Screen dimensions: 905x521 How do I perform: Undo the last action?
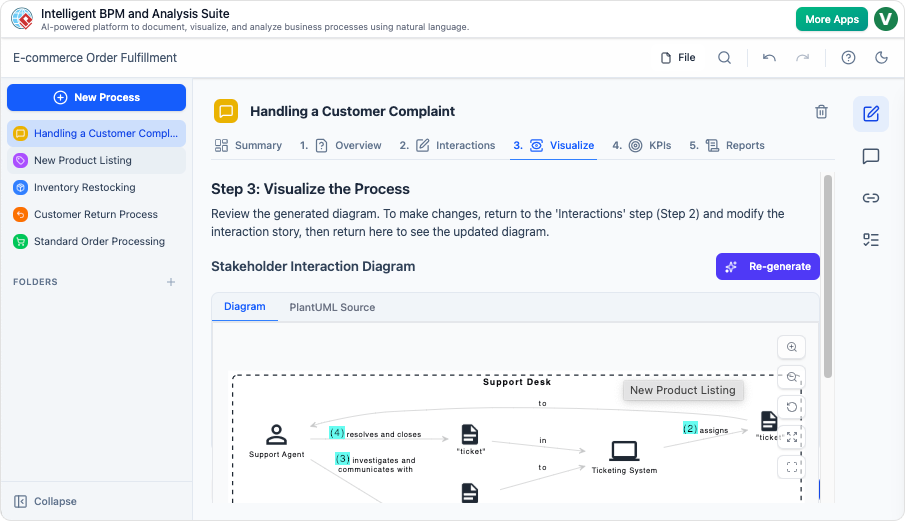(x=769, y=58)
